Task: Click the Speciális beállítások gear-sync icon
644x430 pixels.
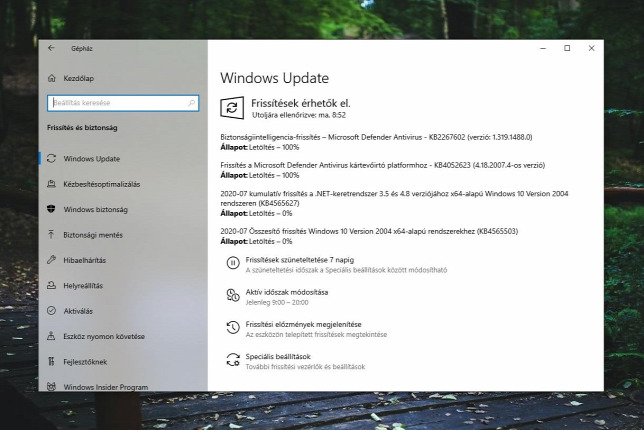Action: click(233, 360)
